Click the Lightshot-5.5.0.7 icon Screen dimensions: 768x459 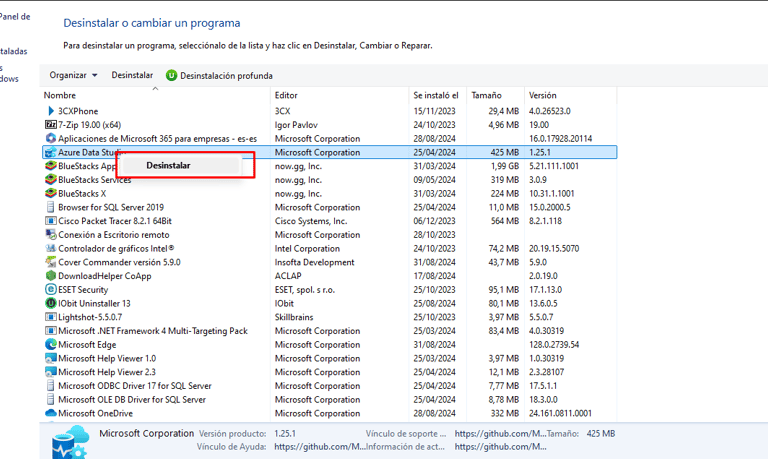pyautogui.click(x=50, y=317)
